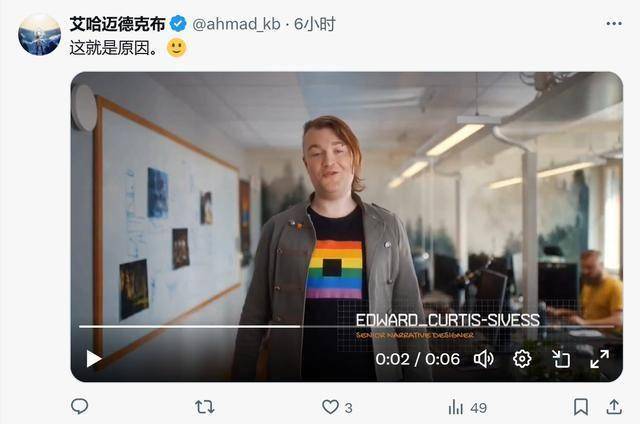This screenshot has width=640, height=424.
Task: Bookmark this post
Action: click(581, 407)
